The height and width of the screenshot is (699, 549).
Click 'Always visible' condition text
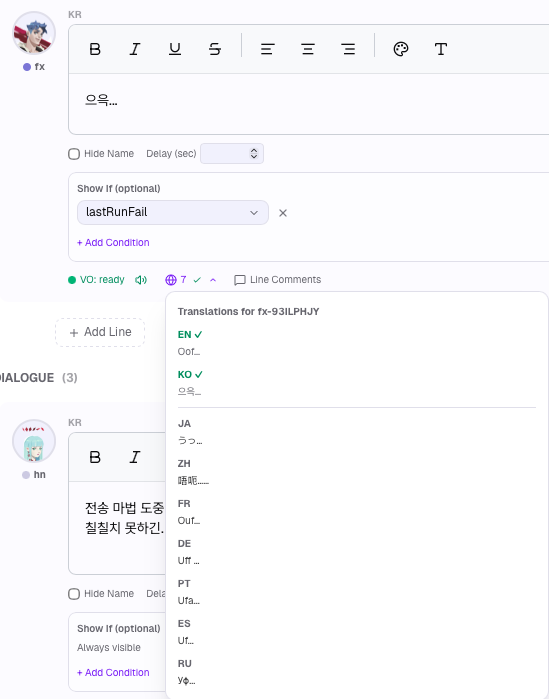[109, 648]
